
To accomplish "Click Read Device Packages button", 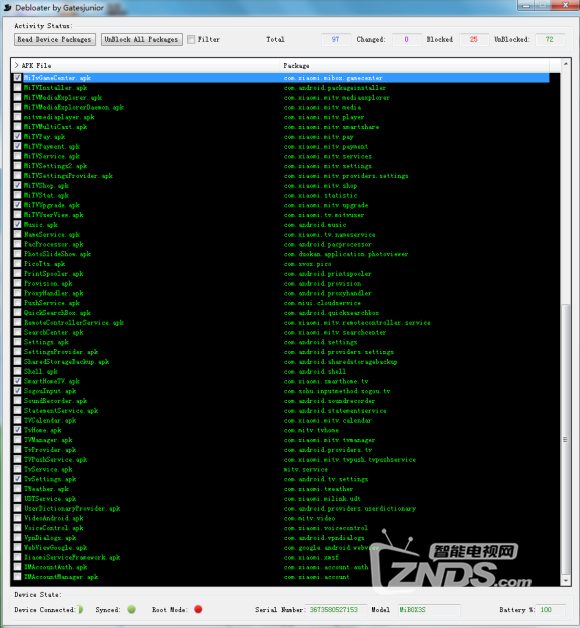I will pos(55,39).
